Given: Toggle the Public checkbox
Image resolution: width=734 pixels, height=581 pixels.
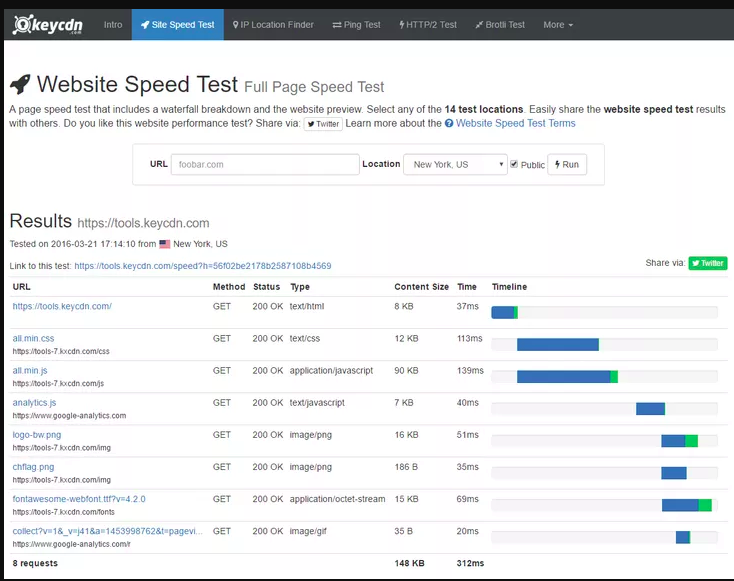Looking at the screenshot, I should point(514,164).
